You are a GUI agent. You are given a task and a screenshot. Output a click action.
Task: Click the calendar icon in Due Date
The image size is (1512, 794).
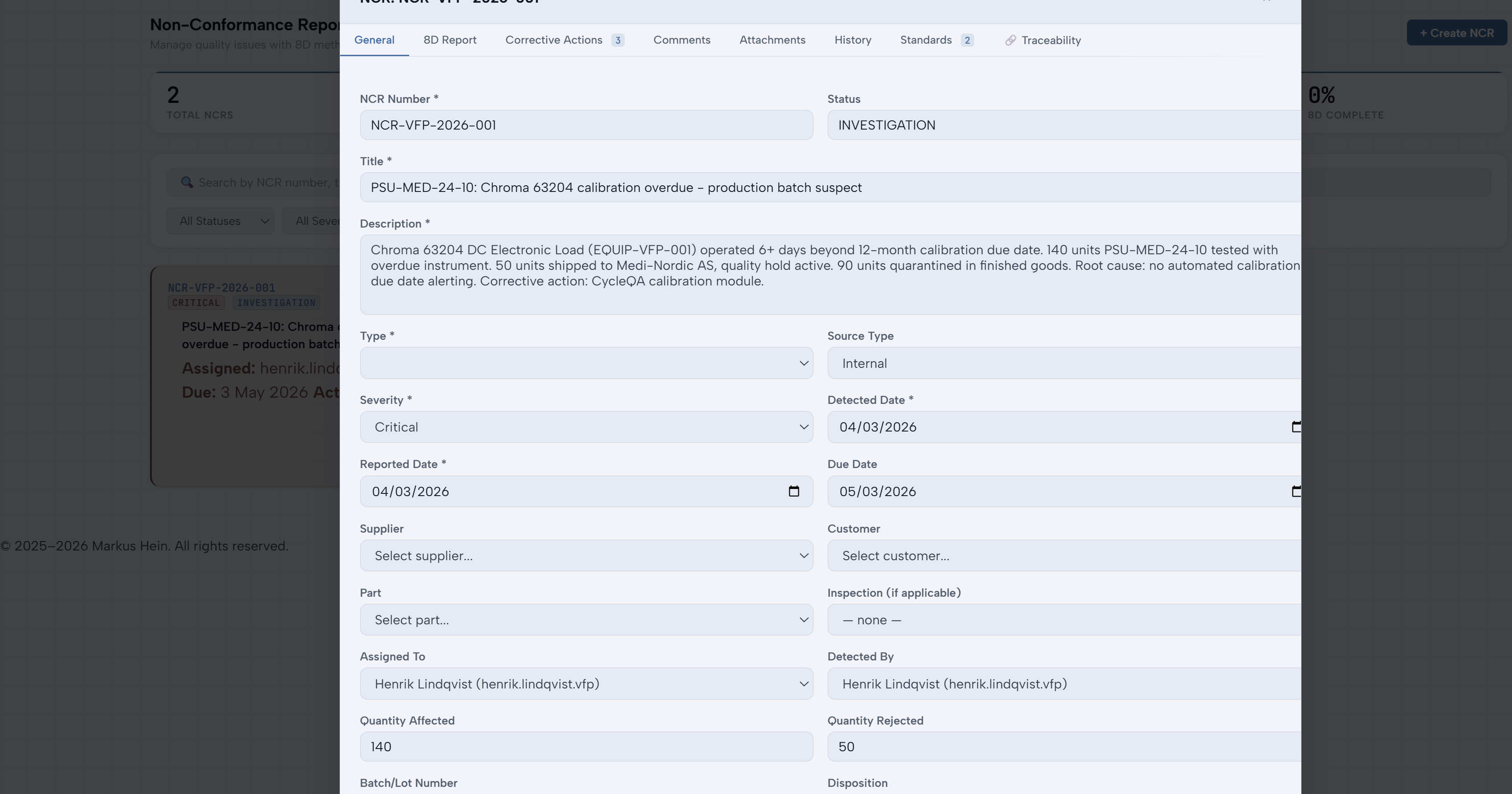(x=1296, y=491)
